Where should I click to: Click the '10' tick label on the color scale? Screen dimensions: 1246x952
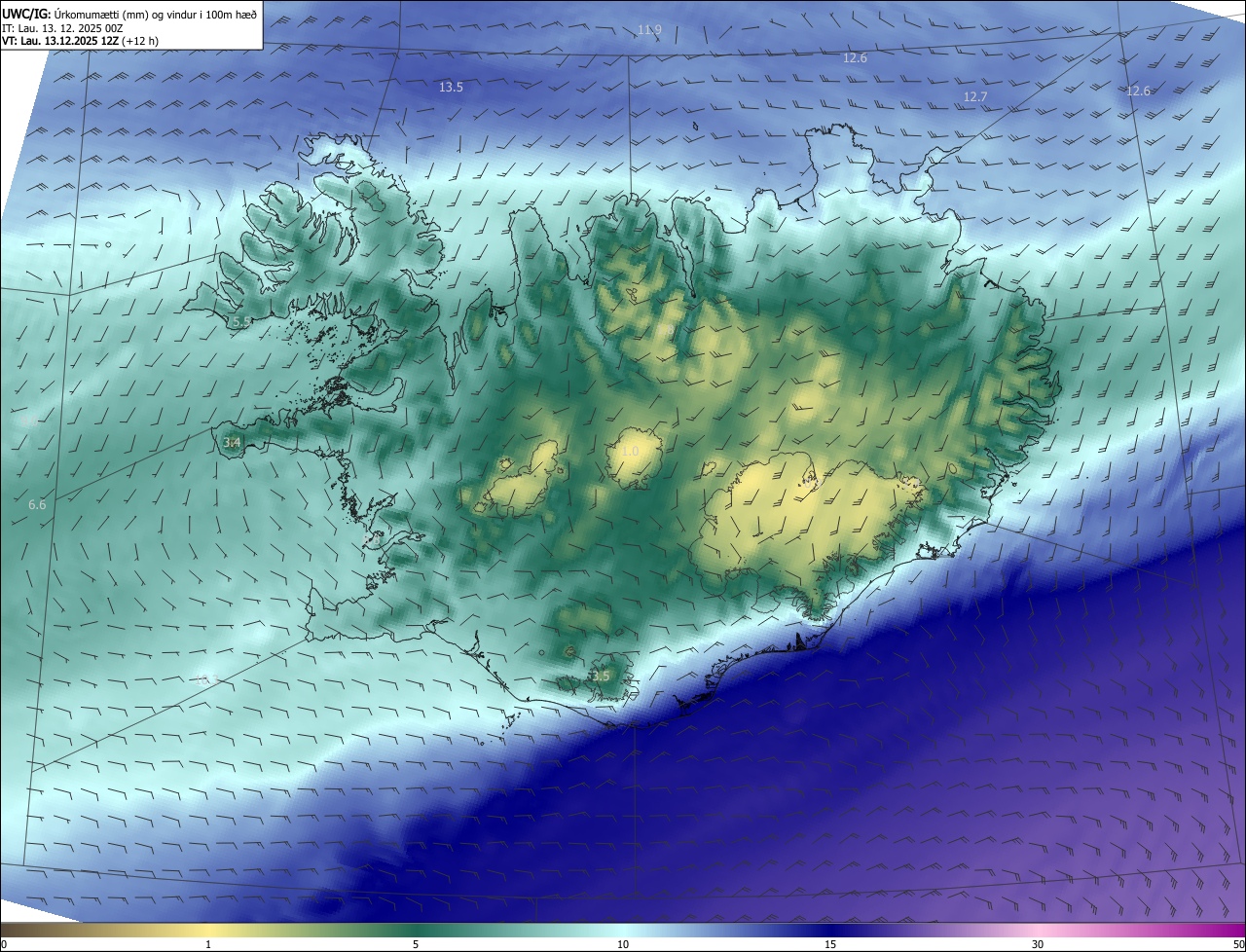pos(623,945)
